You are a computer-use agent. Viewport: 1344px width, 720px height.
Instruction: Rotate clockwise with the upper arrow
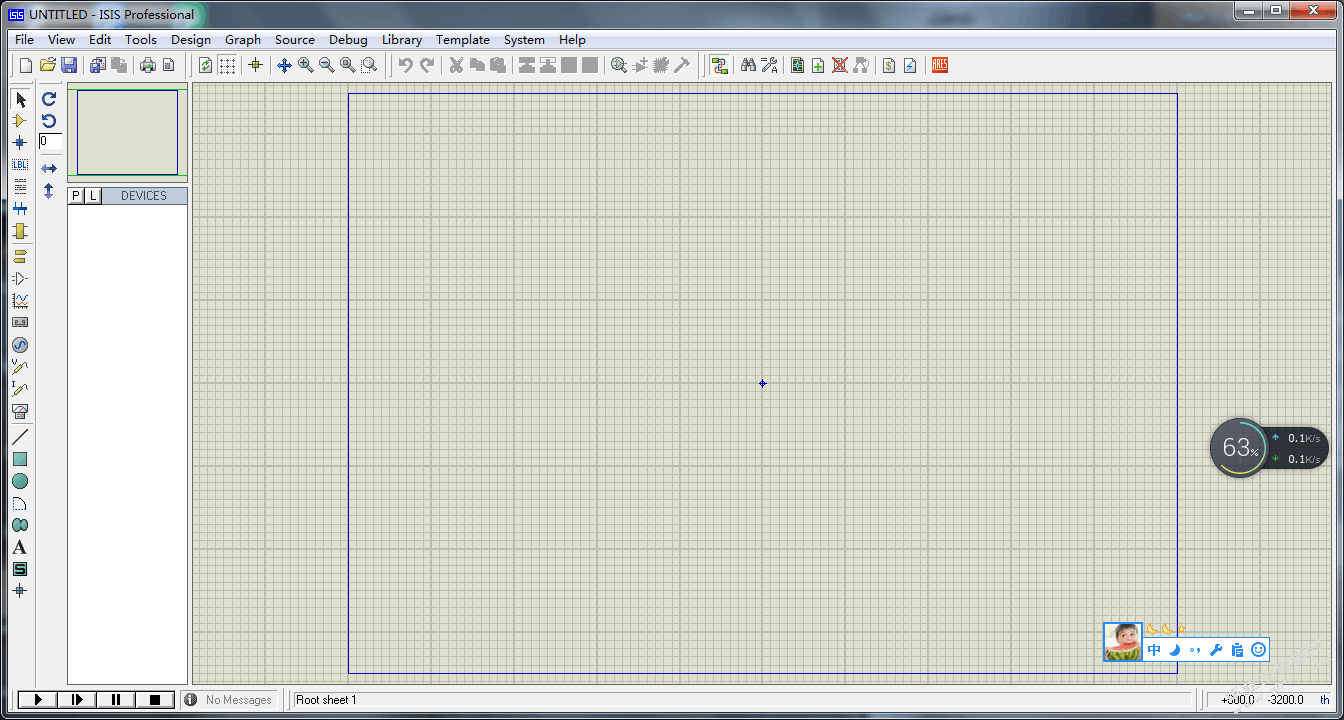coord(49,99)
